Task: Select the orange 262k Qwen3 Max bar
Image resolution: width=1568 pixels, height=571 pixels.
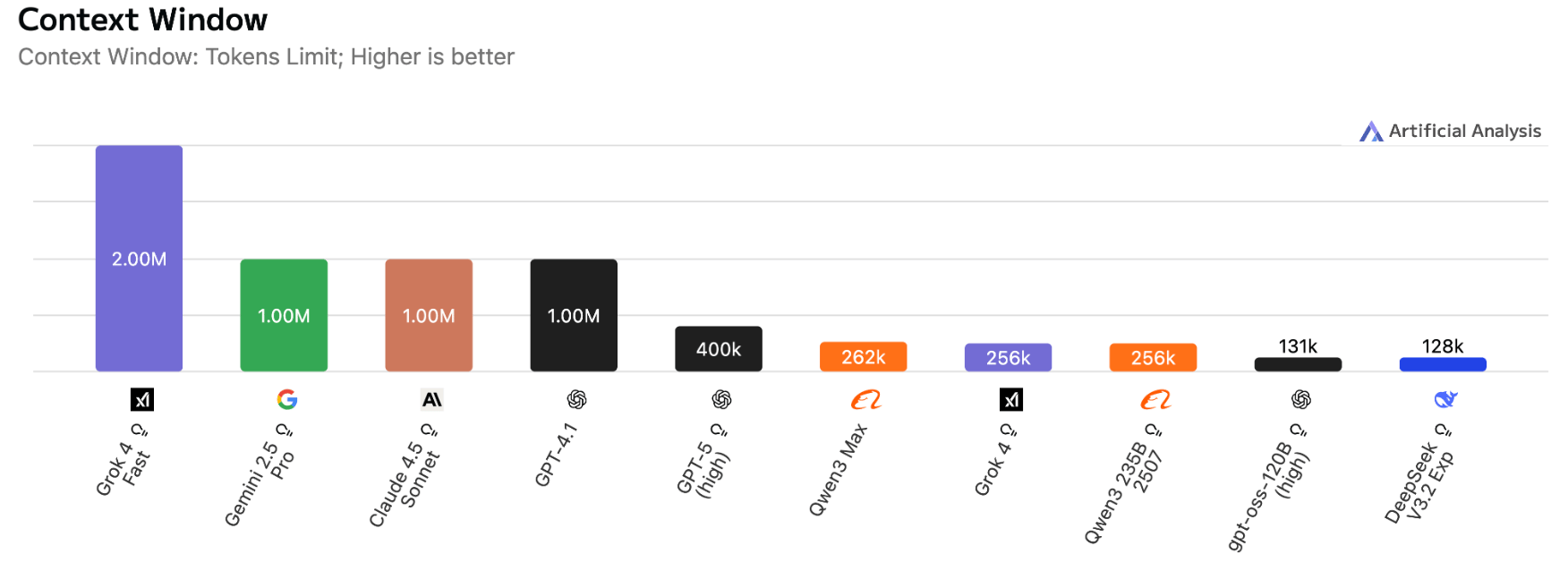Action: [863, 357]
